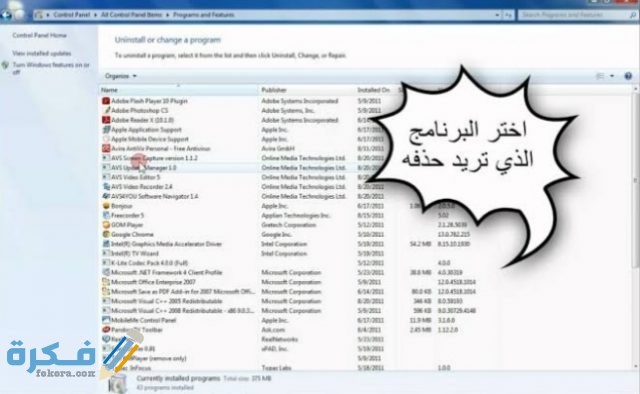The width and height of the screenshot is (640, 394).
Task: Click the Bonjour program icon
Action: point(106,206)
